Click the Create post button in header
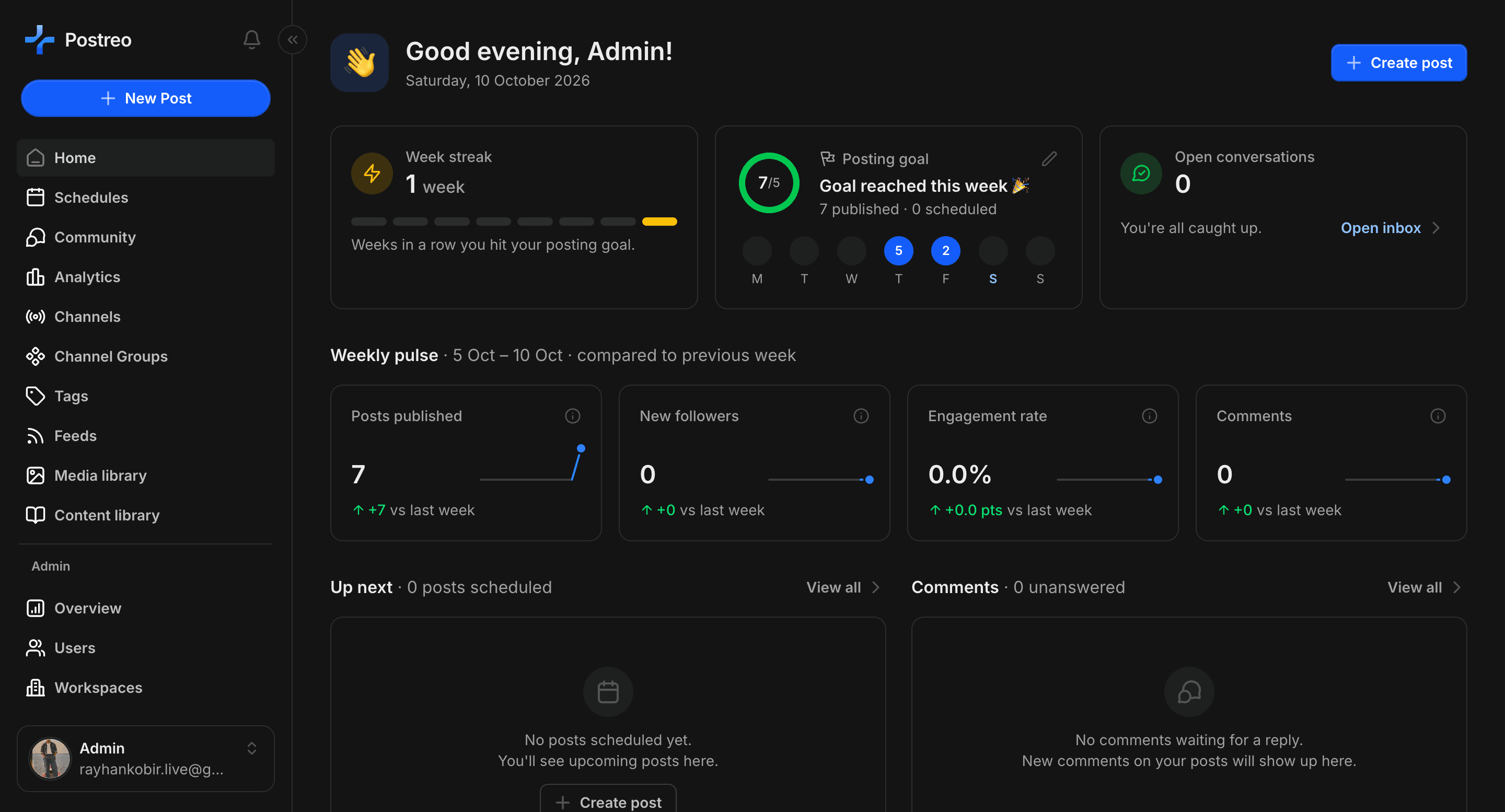Screen dimensions: 1505x812 click(1399, 63)
